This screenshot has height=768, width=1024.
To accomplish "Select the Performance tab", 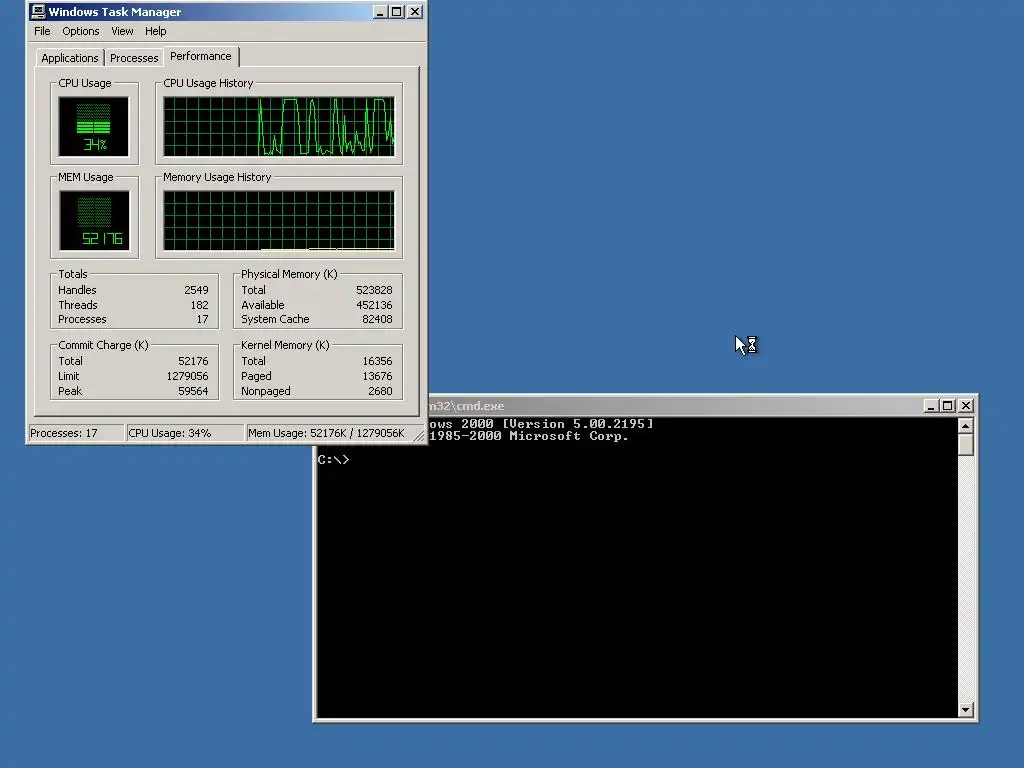I will (x=200, y=56).
